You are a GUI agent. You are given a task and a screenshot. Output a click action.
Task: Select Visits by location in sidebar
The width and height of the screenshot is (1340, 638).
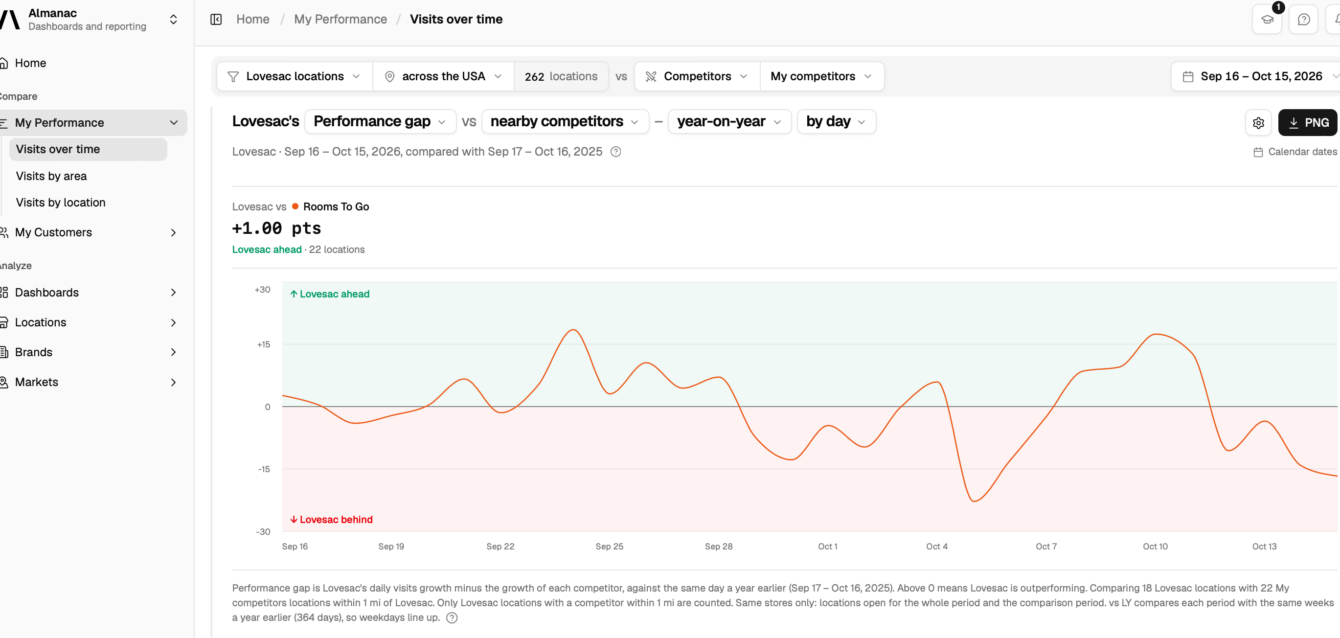tap(61, 202)
